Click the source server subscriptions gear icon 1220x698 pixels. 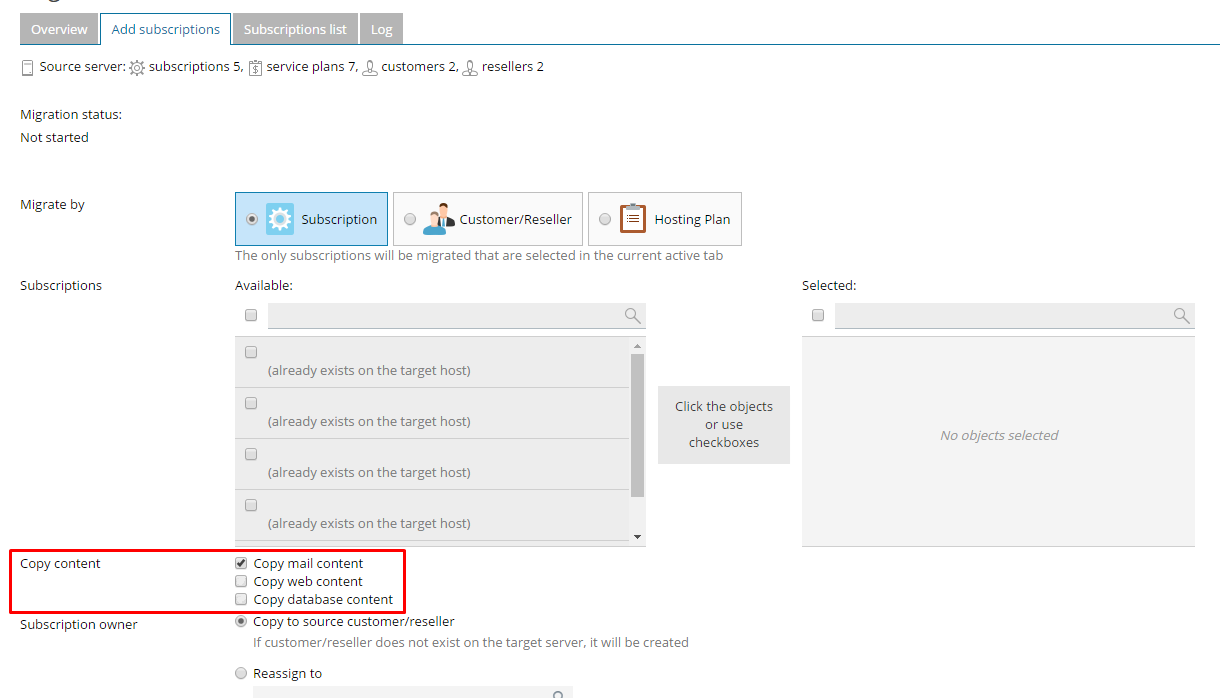(137, 68)
